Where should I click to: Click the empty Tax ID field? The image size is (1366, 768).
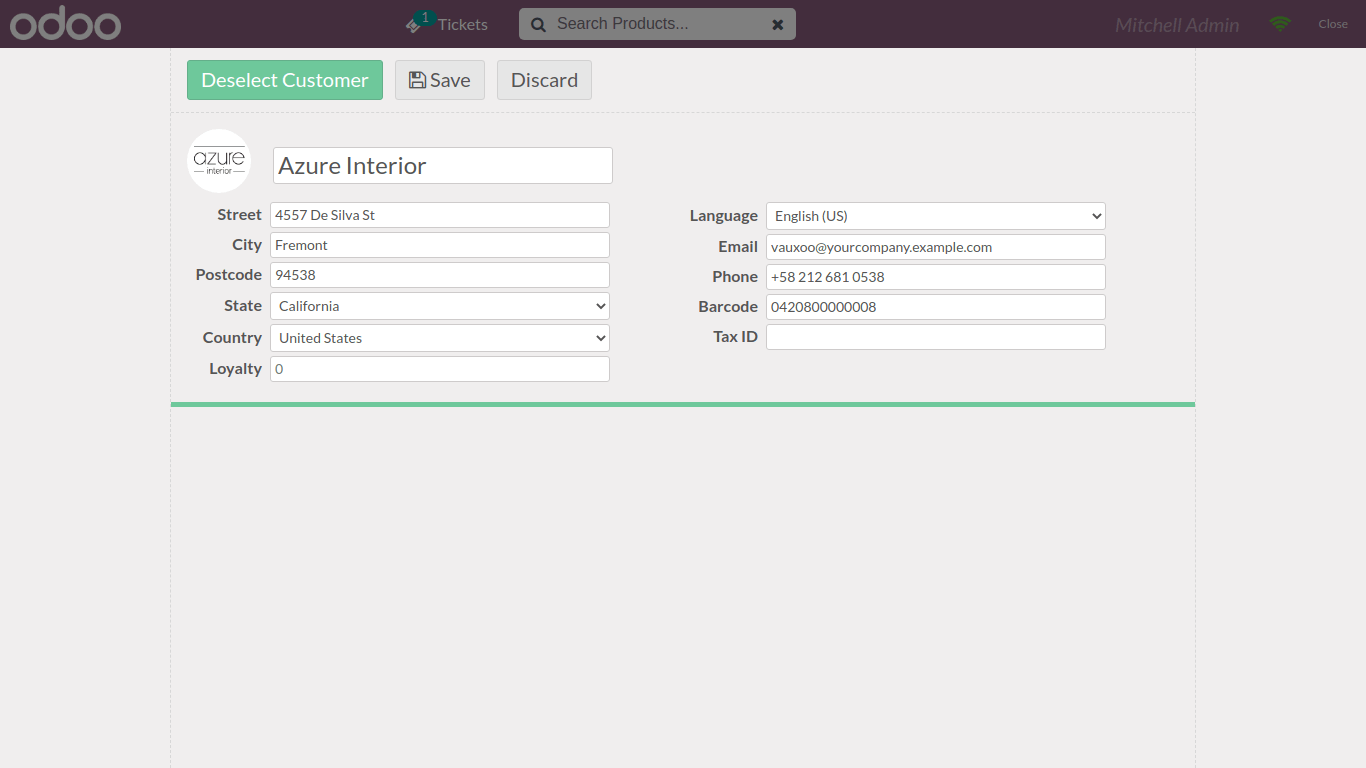point(936,337)
